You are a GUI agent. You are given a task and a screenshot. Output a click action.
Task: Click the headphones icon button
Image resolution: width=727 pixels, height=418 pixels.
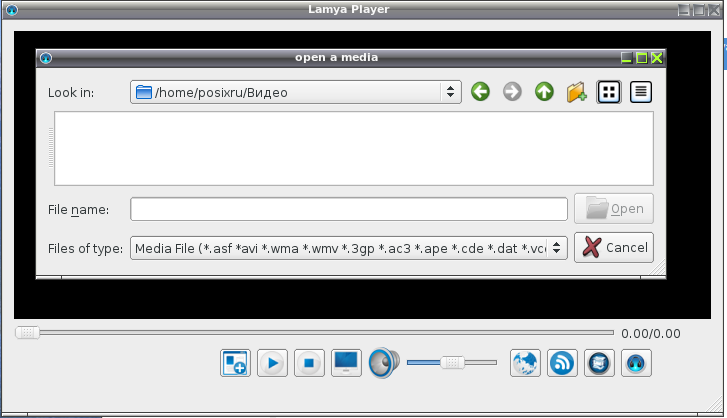click(636, 363)
